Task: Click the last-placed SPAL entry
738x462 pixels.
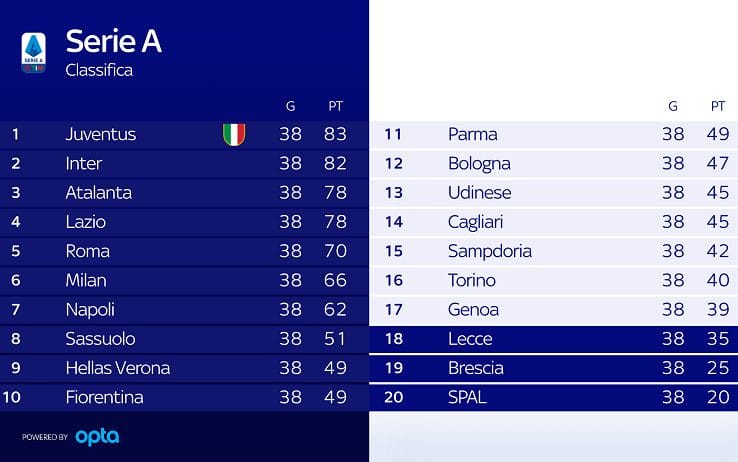Action: 467,397
